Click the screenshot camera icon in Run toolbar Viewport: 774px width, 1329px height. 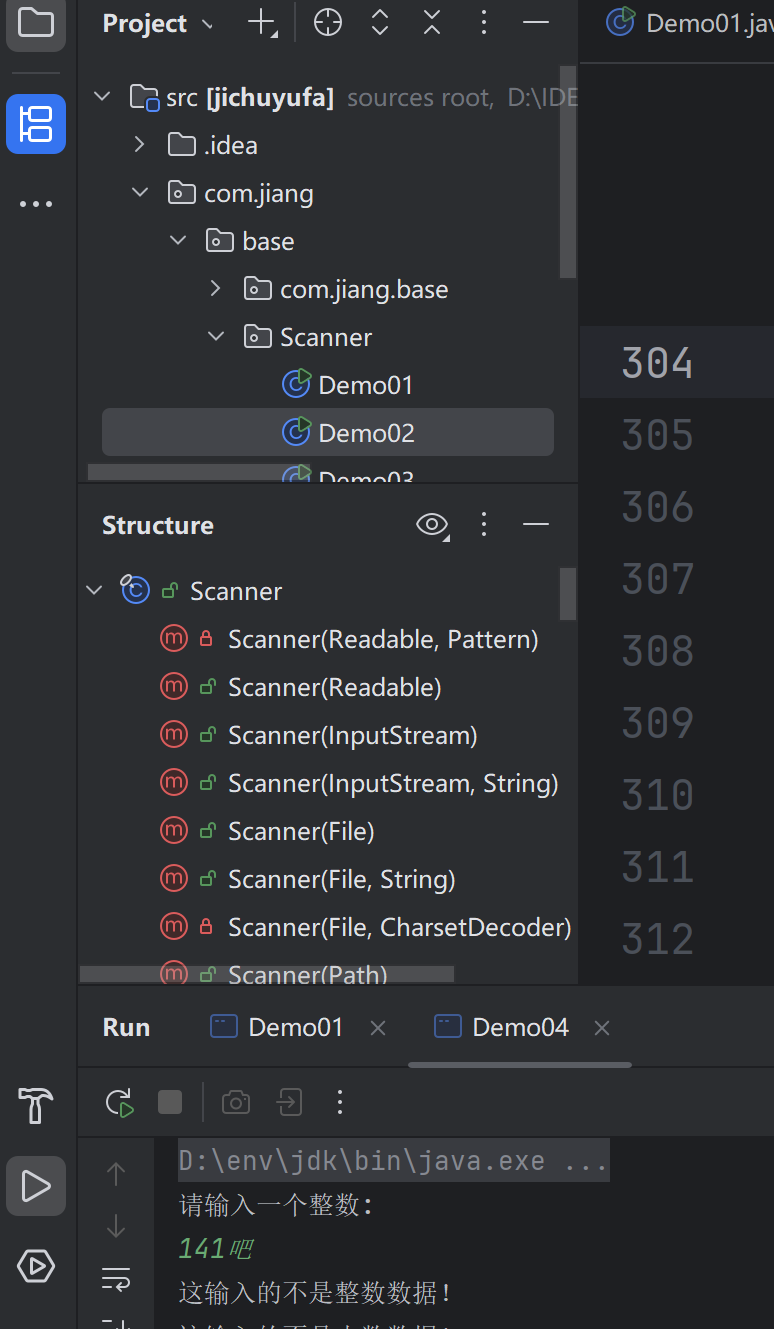click(236, 1102)
